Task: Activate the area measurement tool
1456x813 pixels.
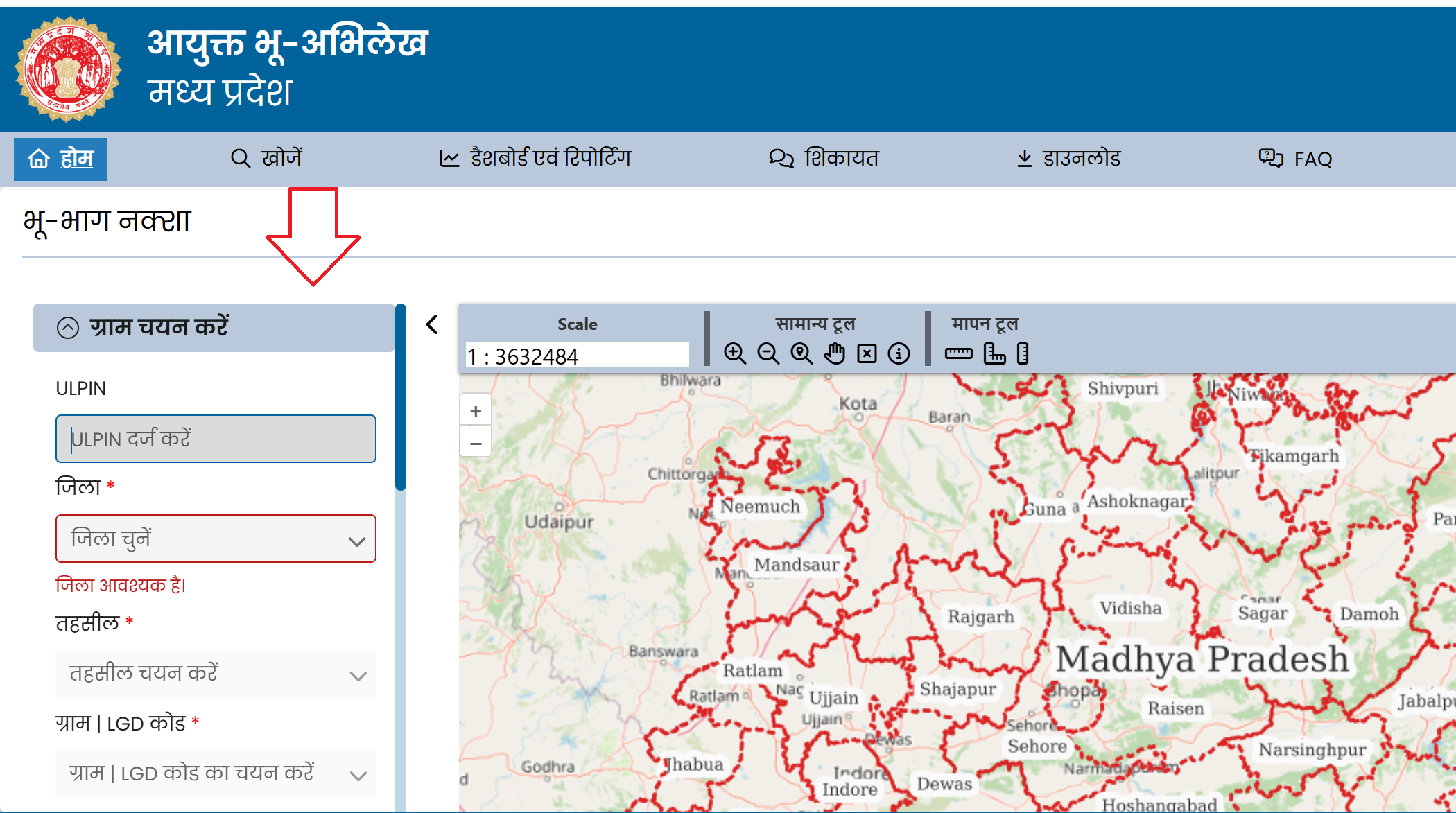Action: [x=995, y=353]
